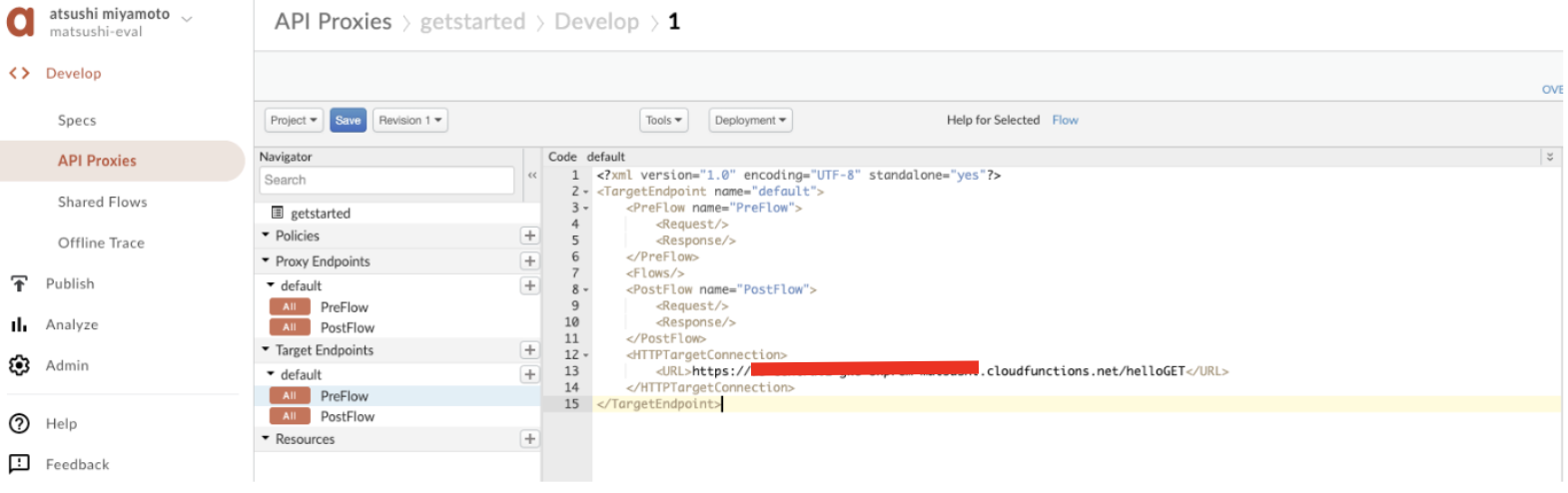The height and width of the screenshot is (493, 1568).
Task: Select PreFlow under Proxy Endpoints default
Action: [x=345, y=307]
